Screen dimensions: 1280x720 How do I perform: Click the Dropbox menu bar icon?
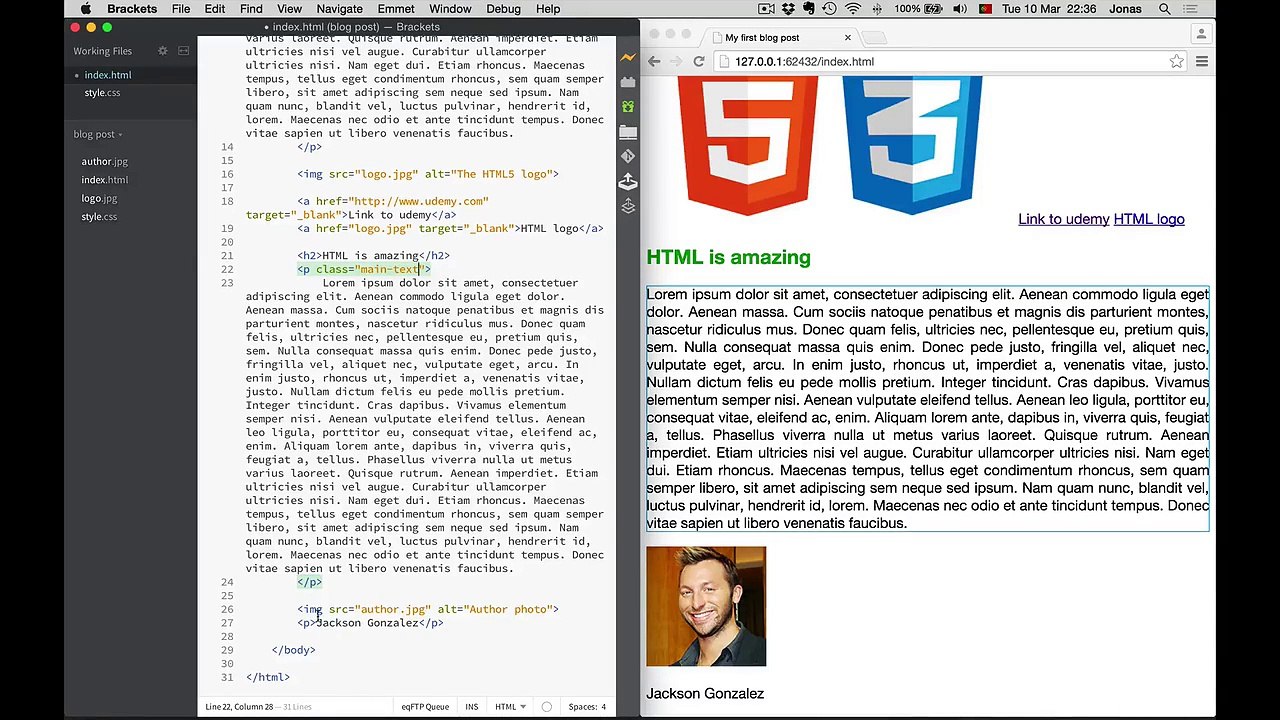788,9
